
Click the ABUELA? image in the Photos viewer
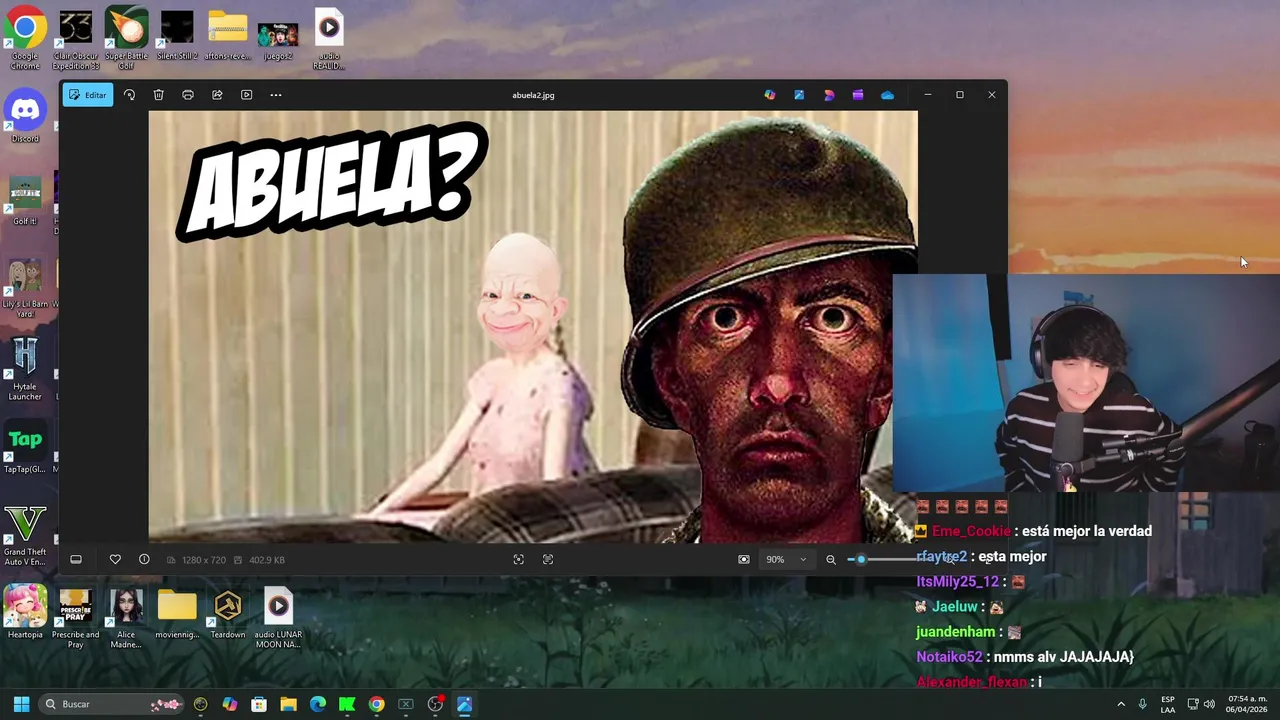point(533,327)
